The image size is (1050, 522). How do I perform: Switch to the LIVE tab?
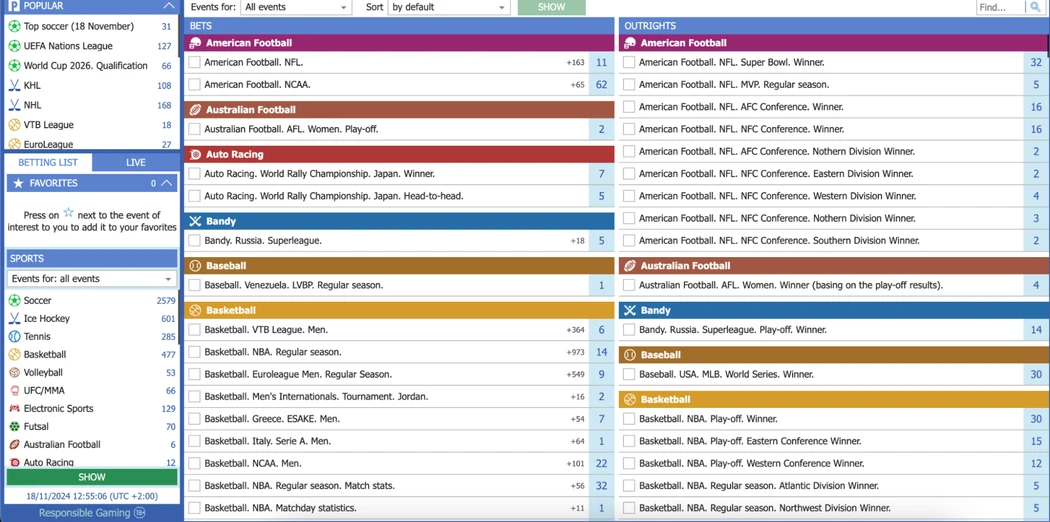[x=135, y=162]
